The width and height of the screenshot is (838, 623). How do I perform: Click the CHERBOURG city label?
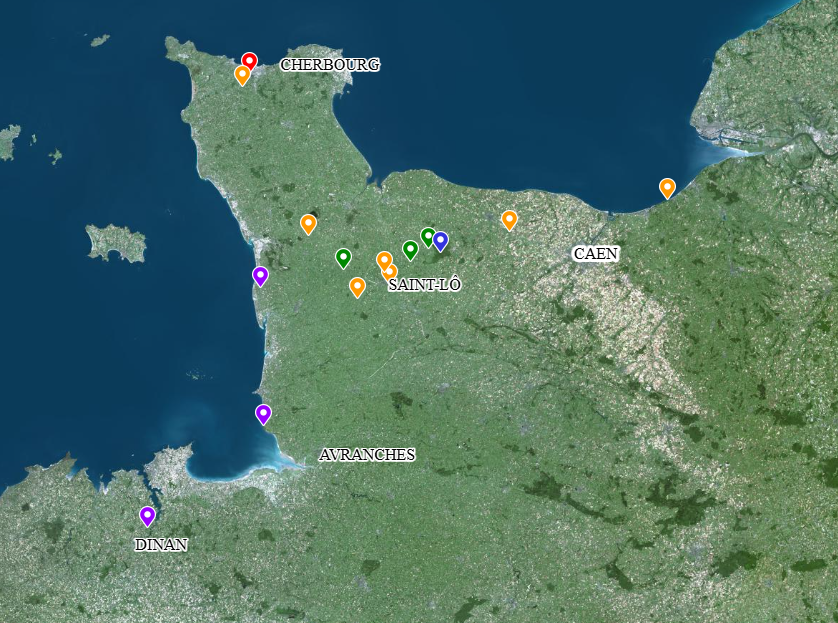coord(330,65)
